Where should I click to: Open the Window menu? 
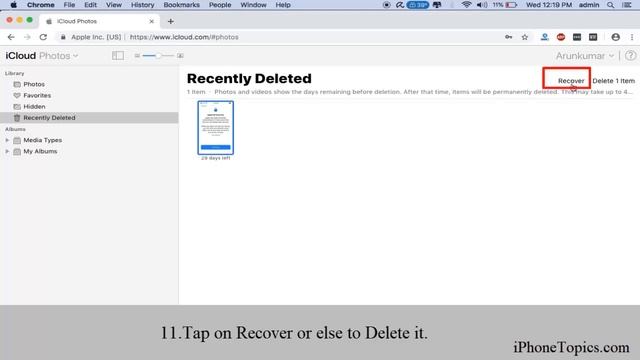pyautogui.click(x=253, y=5)
